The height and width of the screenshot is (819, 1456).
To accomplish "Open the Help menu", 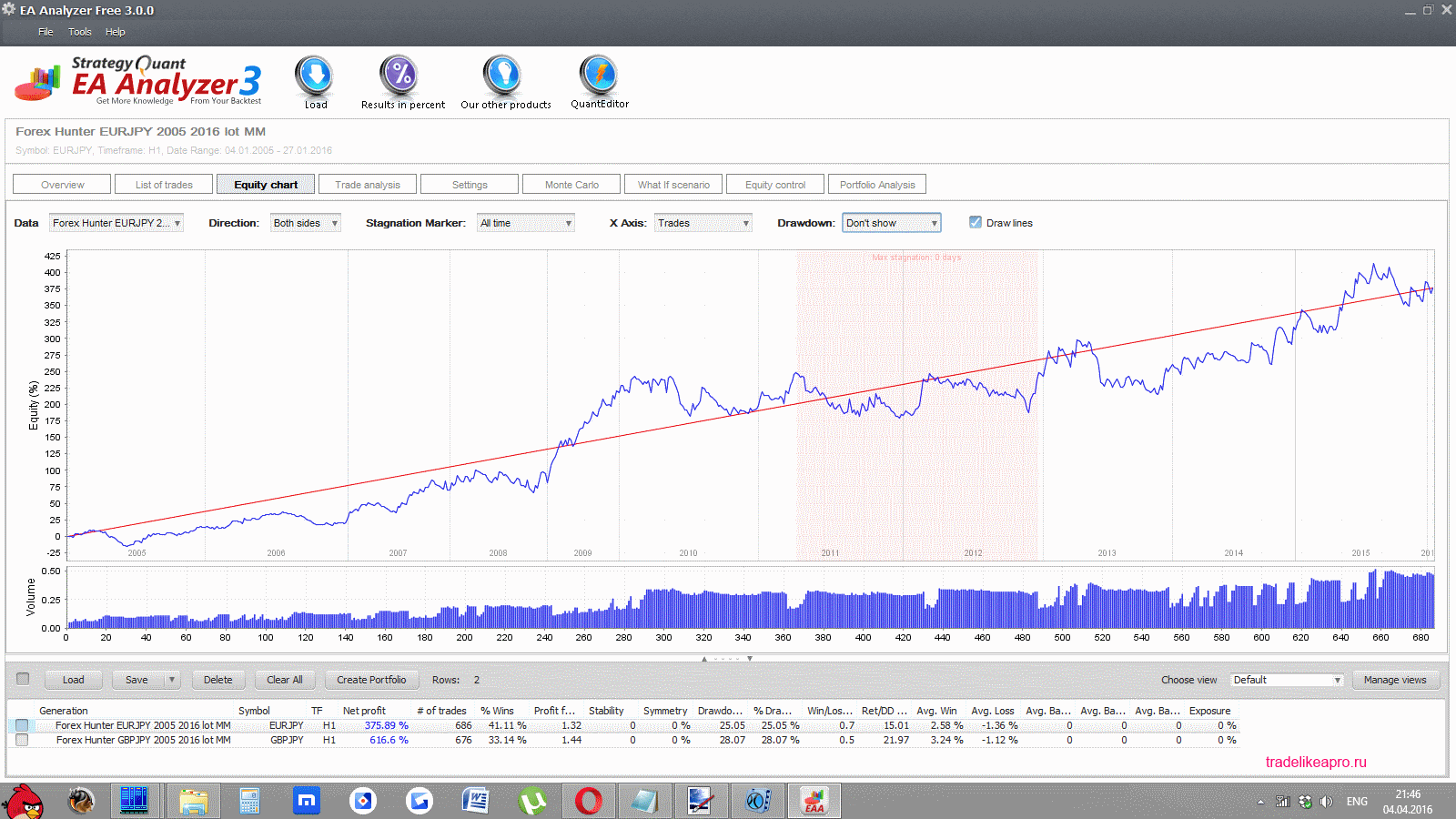I will tap(115, 32).
